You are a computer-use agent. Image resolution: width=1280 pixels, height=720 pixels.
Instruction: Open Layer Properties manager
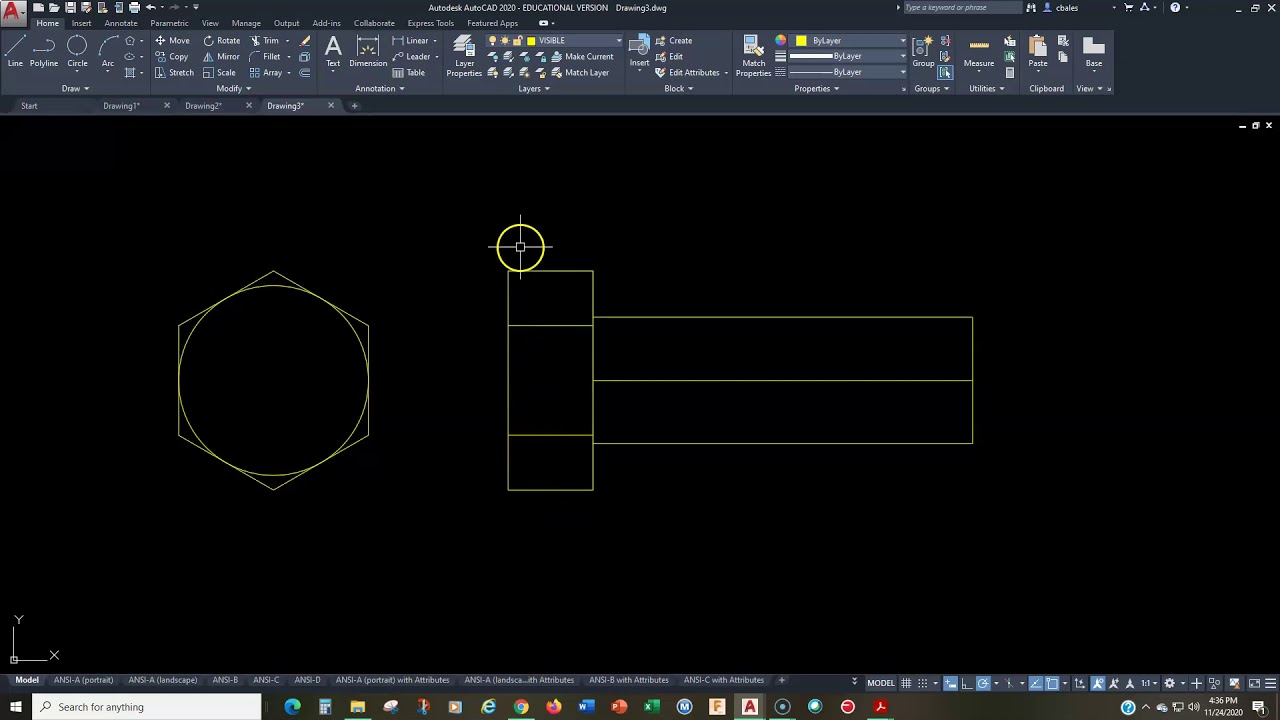coord(464,56)
